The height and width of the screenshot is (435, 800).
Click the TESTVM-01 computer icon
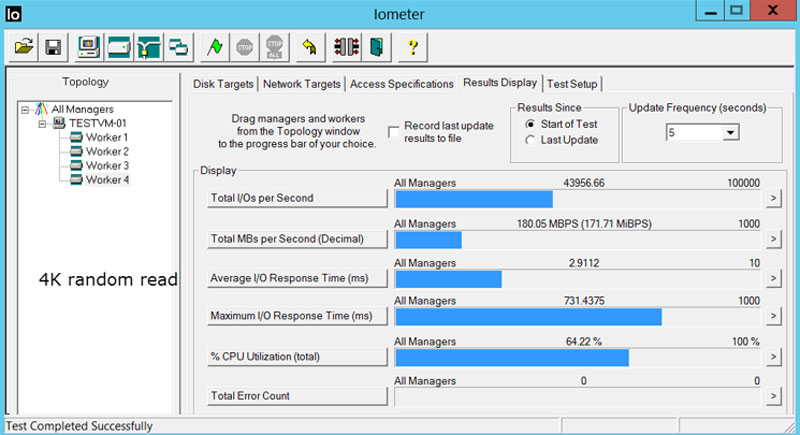[59, 123]
